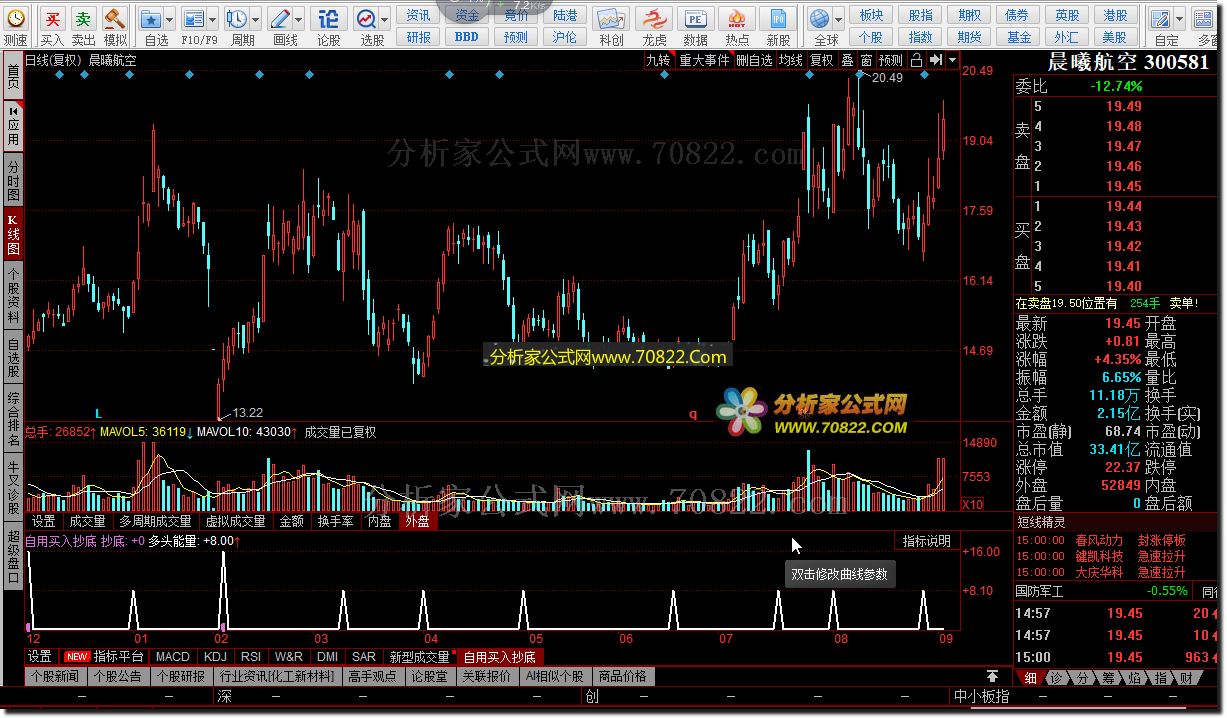
Task: Toggle 重大事件 major events markers
Action: tap(704, 60)
